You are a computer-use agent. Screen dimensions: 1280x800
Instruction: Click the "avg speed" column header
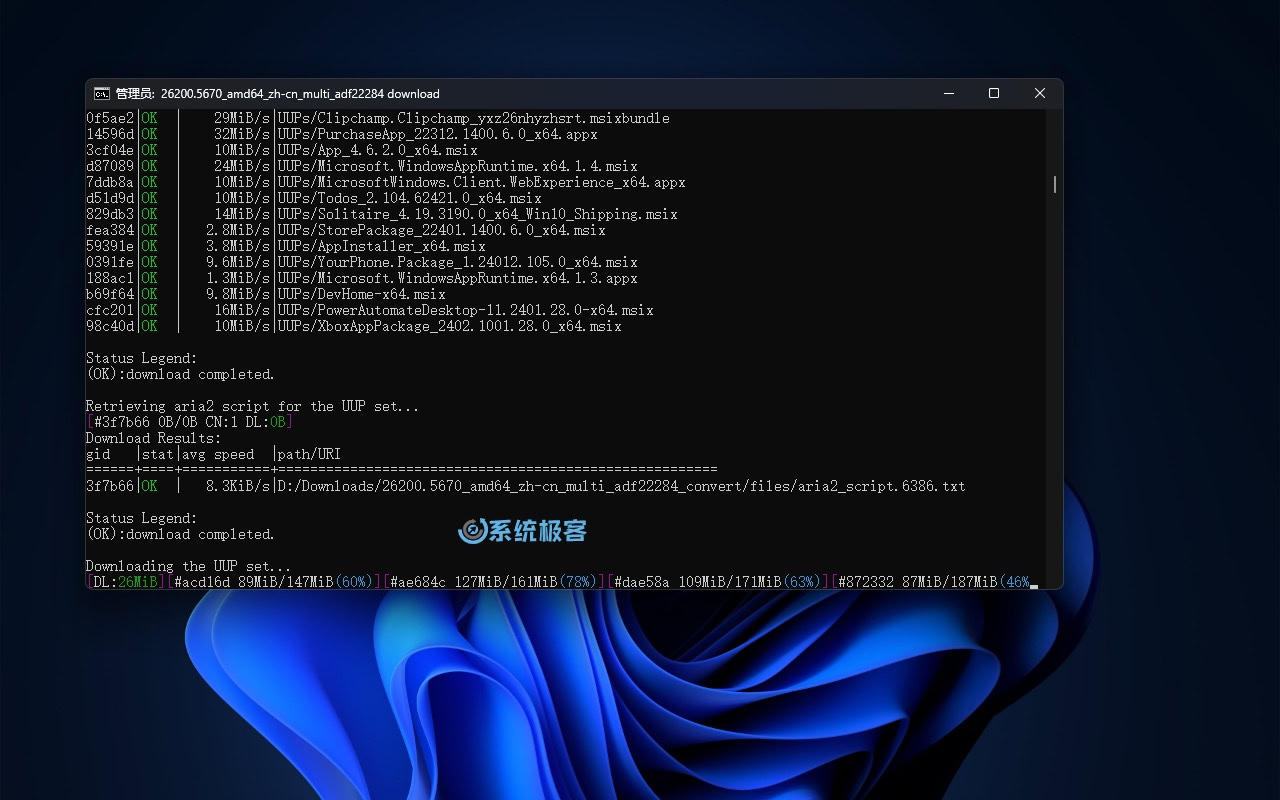(218, 454)
